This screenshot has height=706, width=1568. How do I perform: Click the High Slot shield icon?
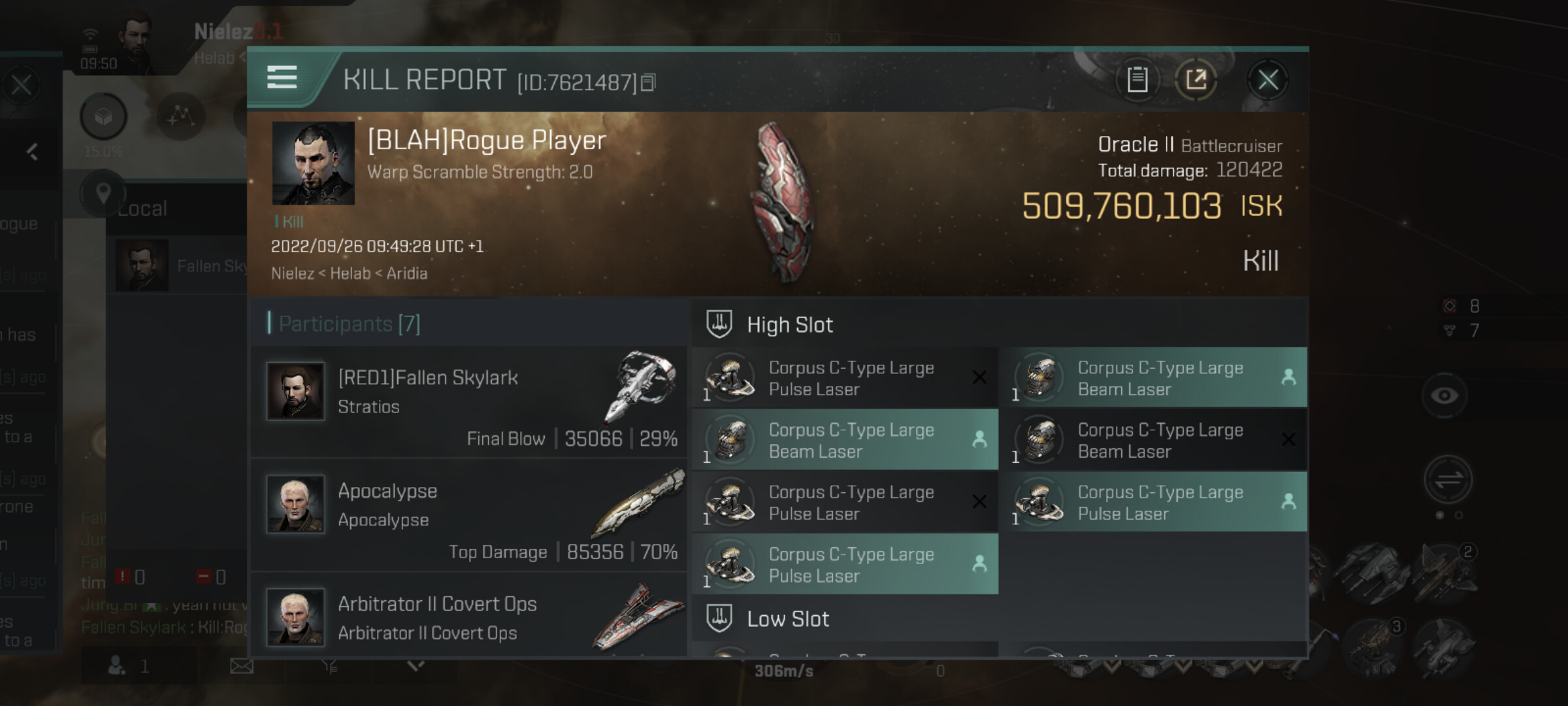click(719, 324)
